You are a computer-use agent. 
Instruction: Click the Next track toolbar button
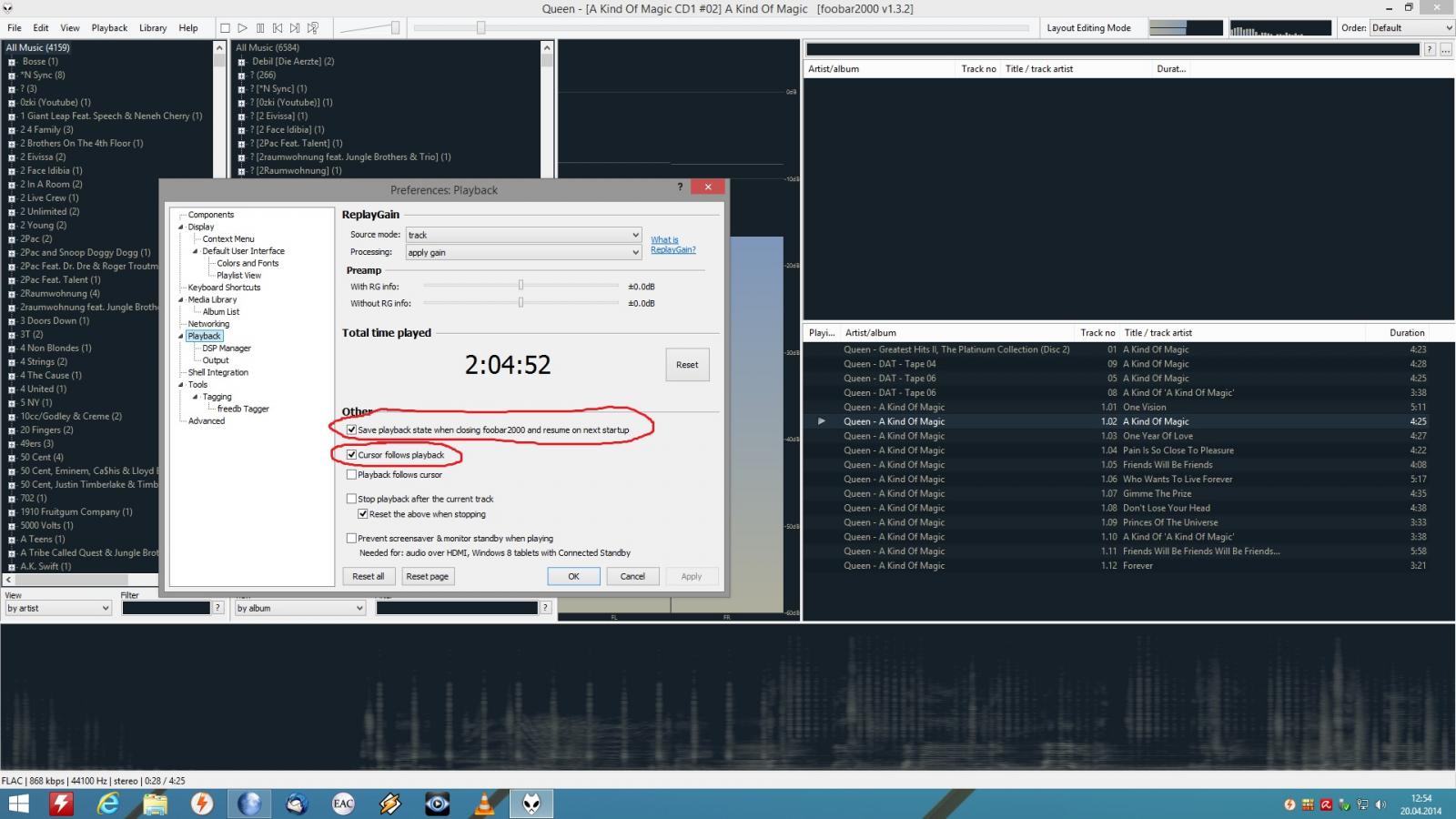tap(295, 28)
